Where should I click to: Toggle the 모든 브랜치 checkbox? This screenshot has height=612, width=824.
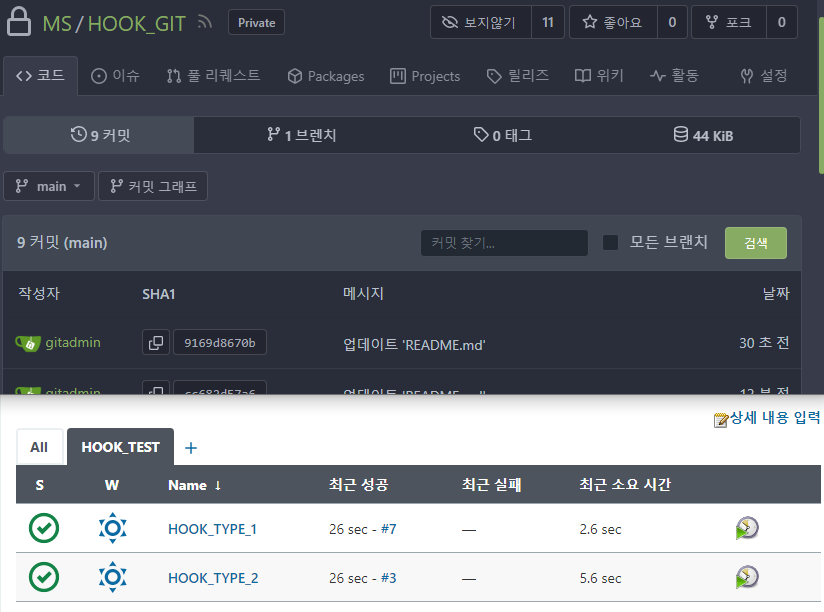[x=610, y=242]
